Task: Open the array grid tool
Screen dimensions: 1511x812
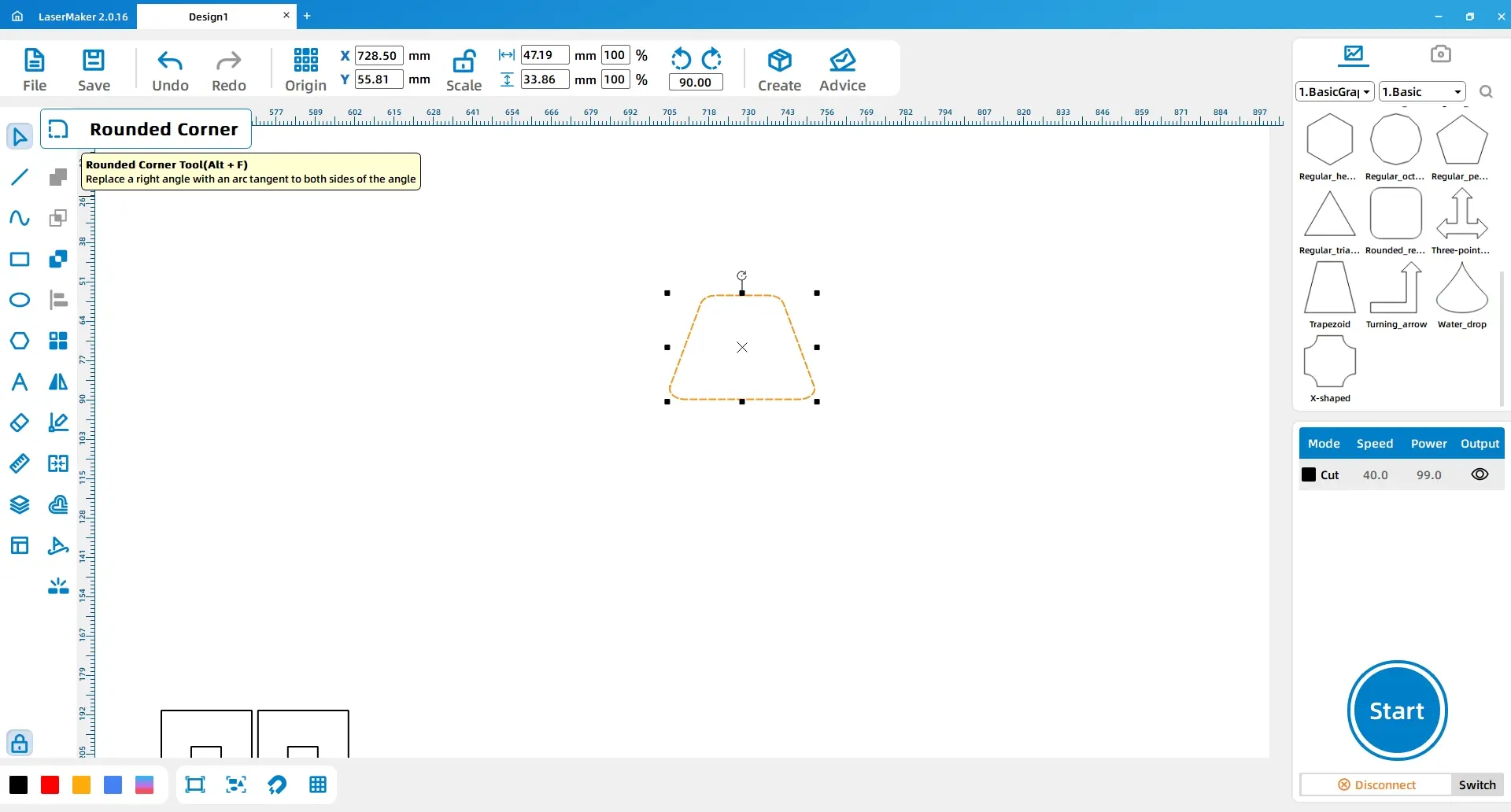Action: 58,341
